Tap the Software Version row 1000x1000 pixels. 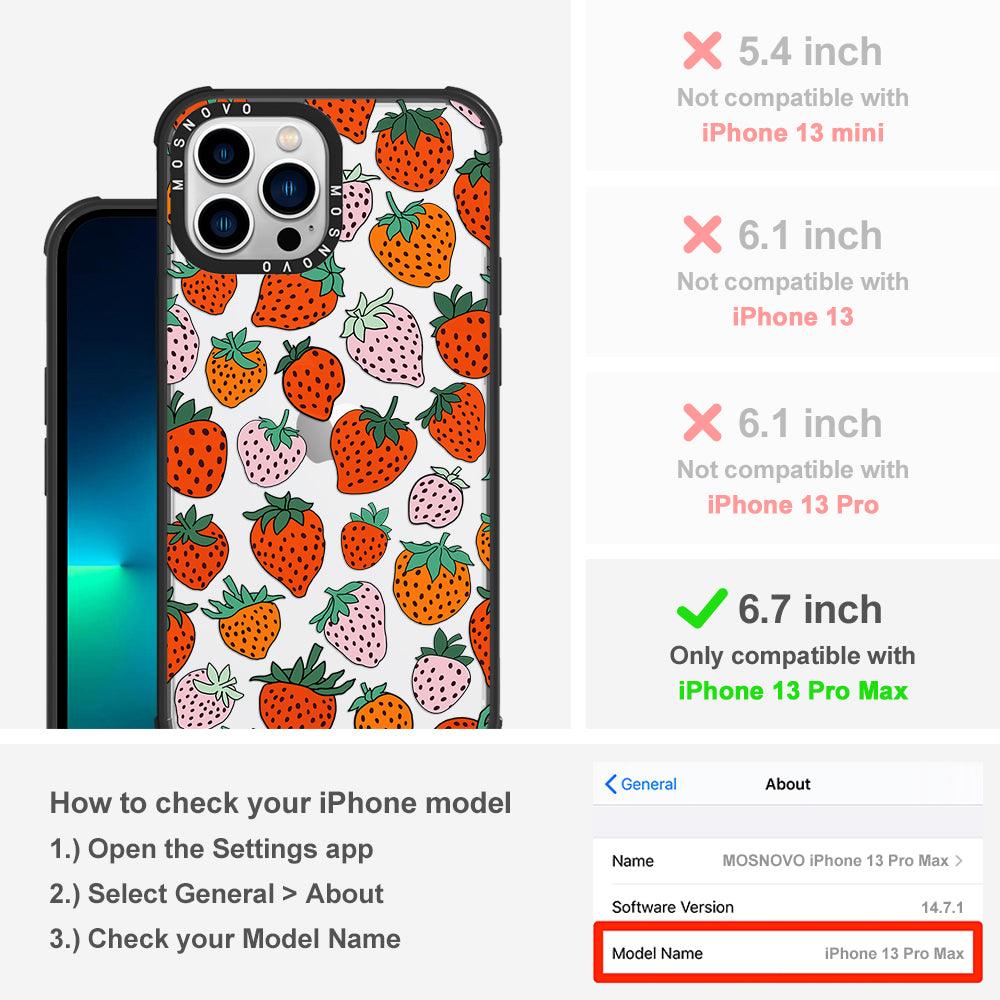(787, 907)
